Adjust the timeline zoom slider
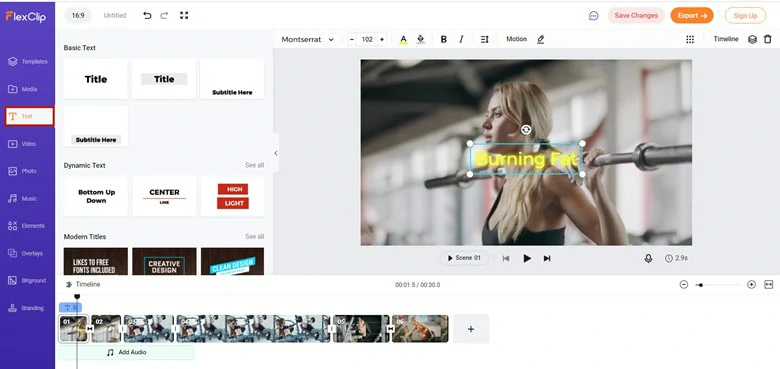Image resolution: width=780 pixels, height=369 pixels. click(717, 284)
